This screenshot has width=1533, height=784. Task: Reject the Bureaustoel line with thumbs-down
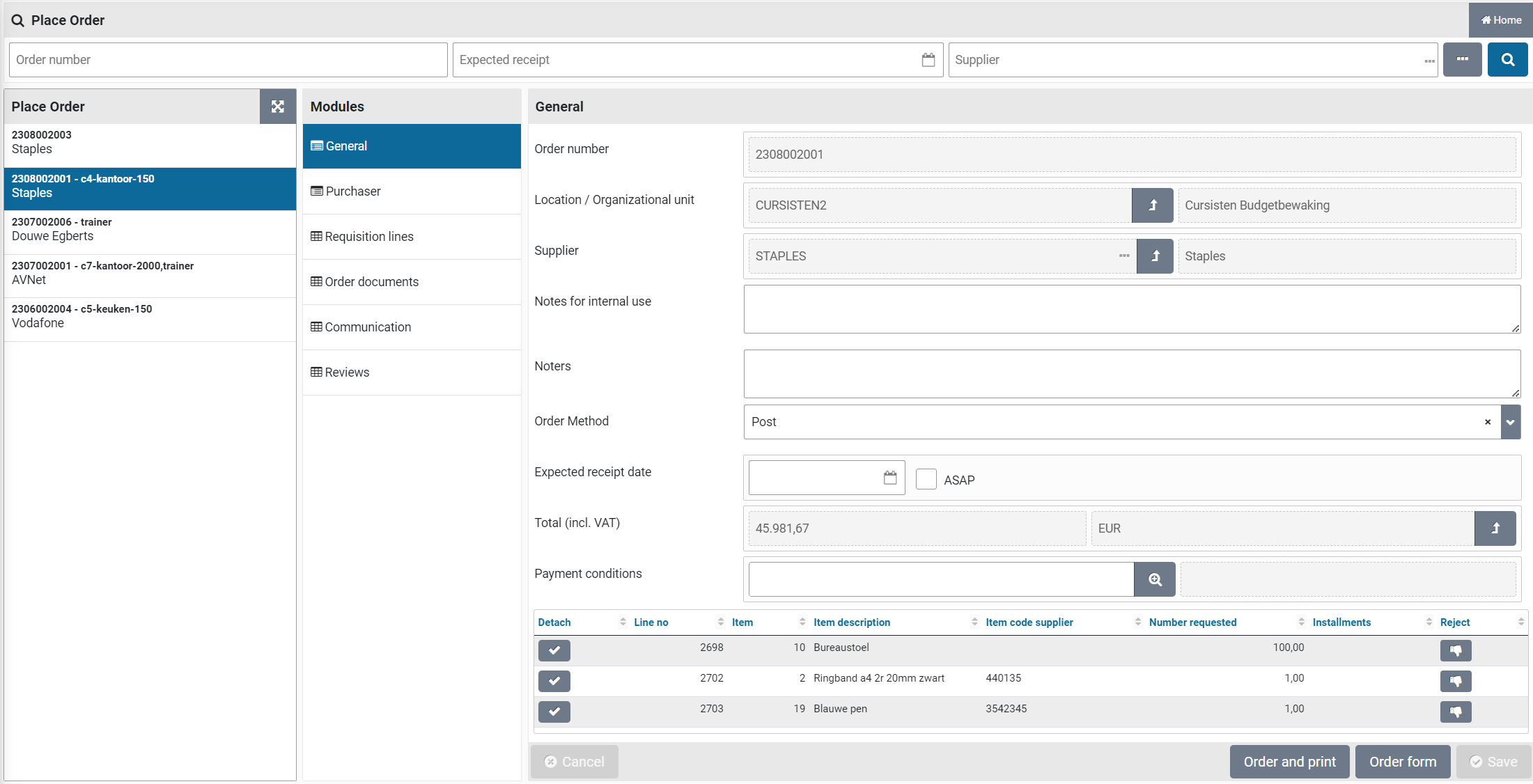coord(1455,650)
